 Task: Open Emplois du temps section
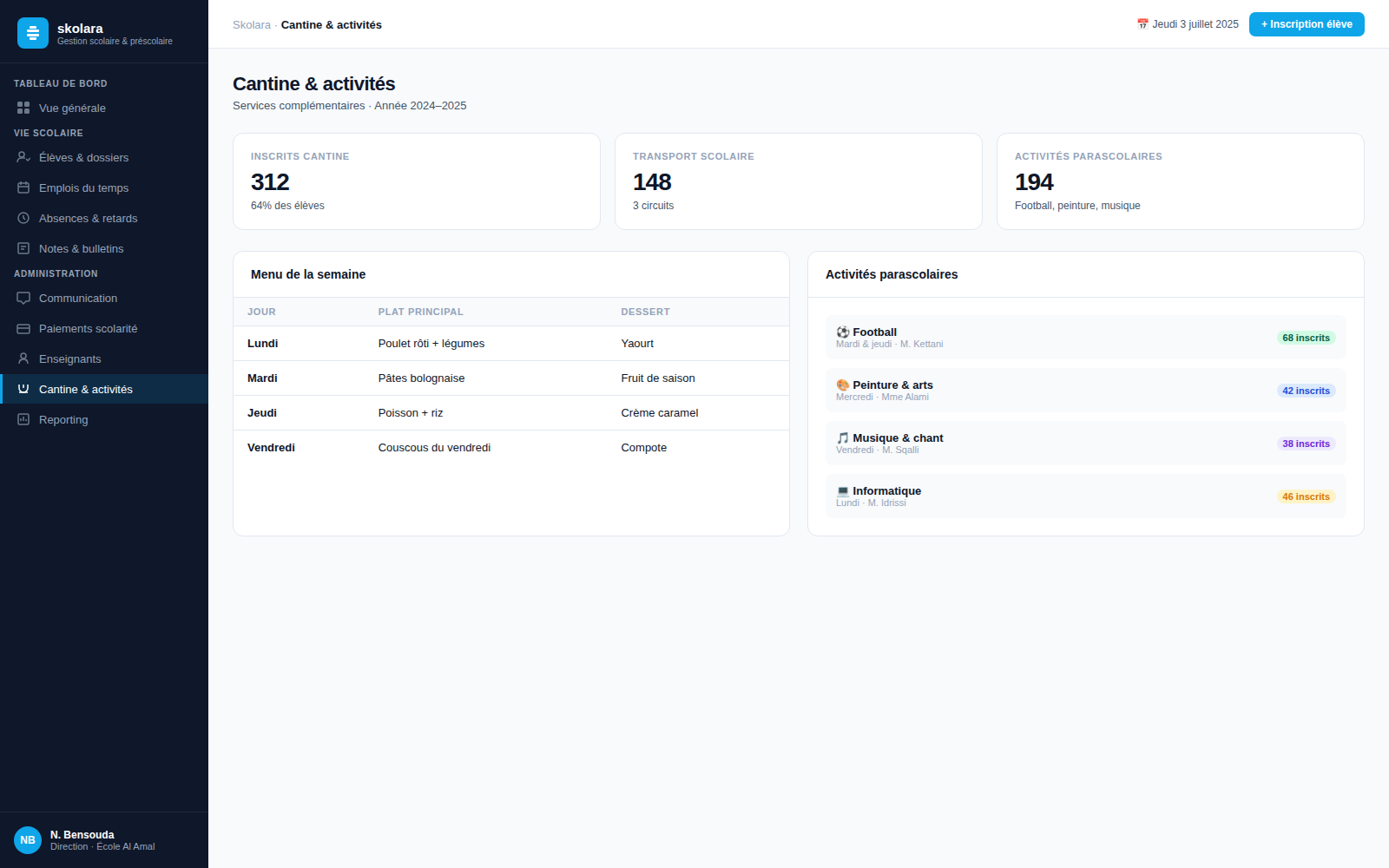tap(104, 187)
